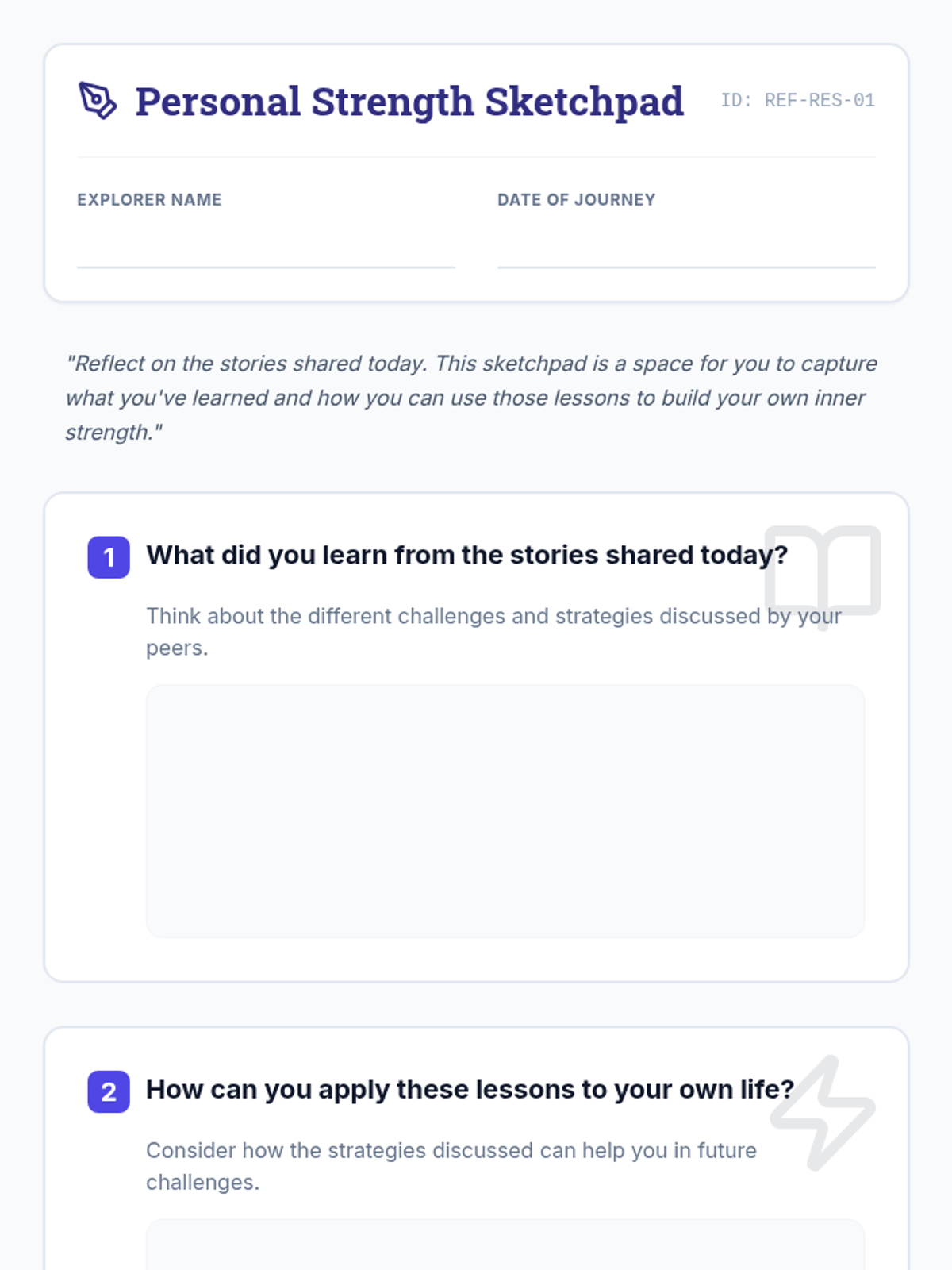Click the heading "What did you learn from the stories shared today?"
This screenshot has height=1270, width=952.
(x=466, y=555)
